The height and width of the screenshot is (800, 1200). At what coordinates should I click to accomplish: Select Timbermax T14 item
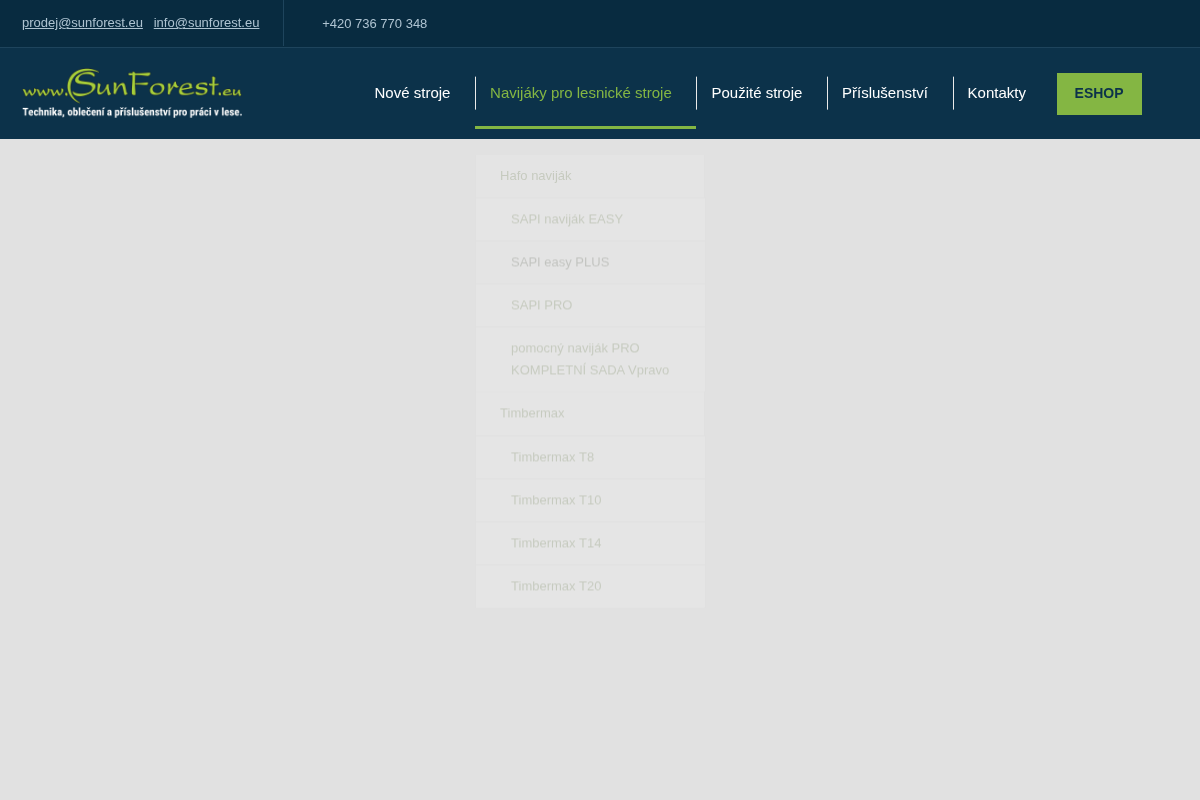coord(590,543)
